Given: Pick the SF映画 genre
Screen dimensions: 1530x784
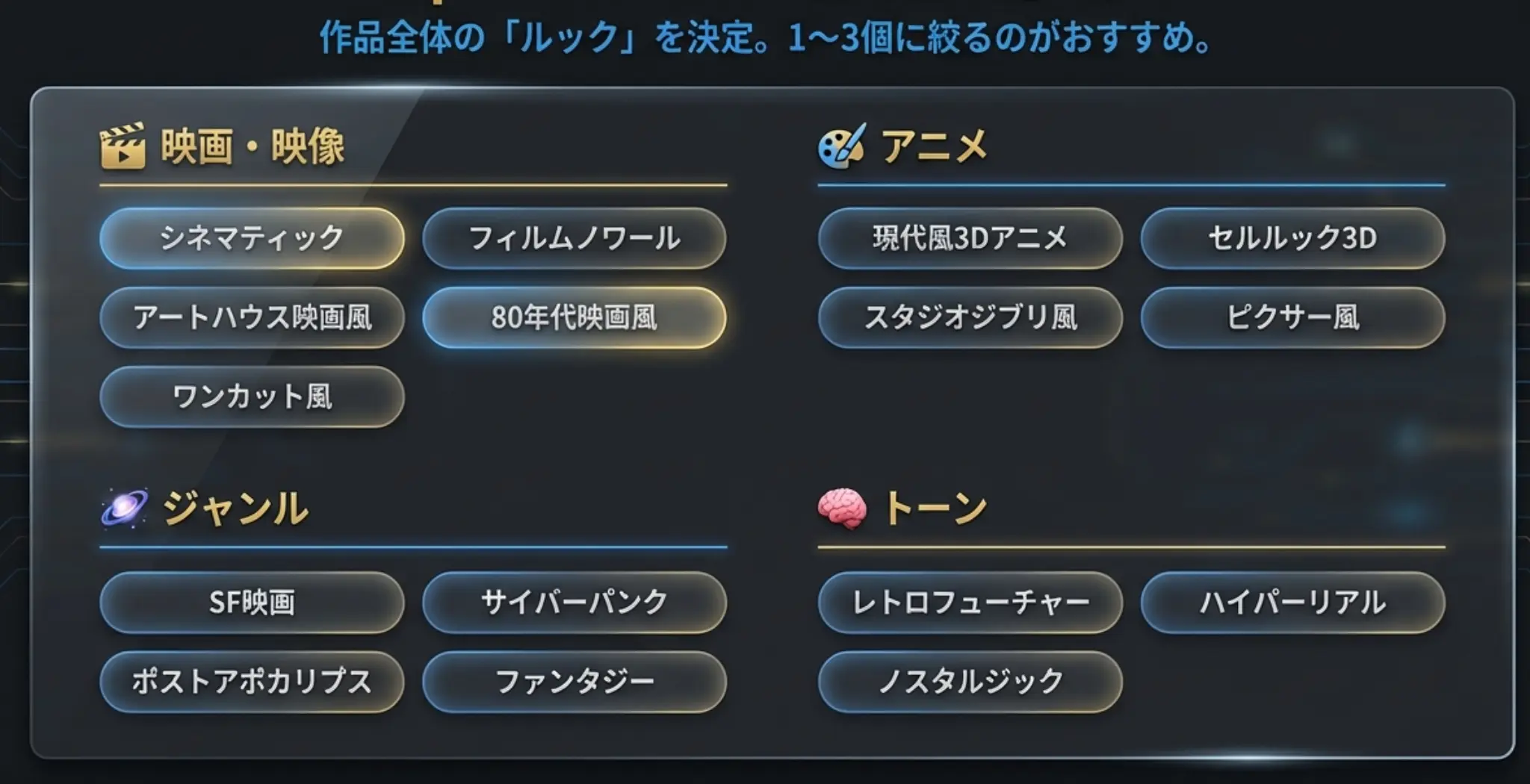Looking at the screenshot, I should coord(252,603).
